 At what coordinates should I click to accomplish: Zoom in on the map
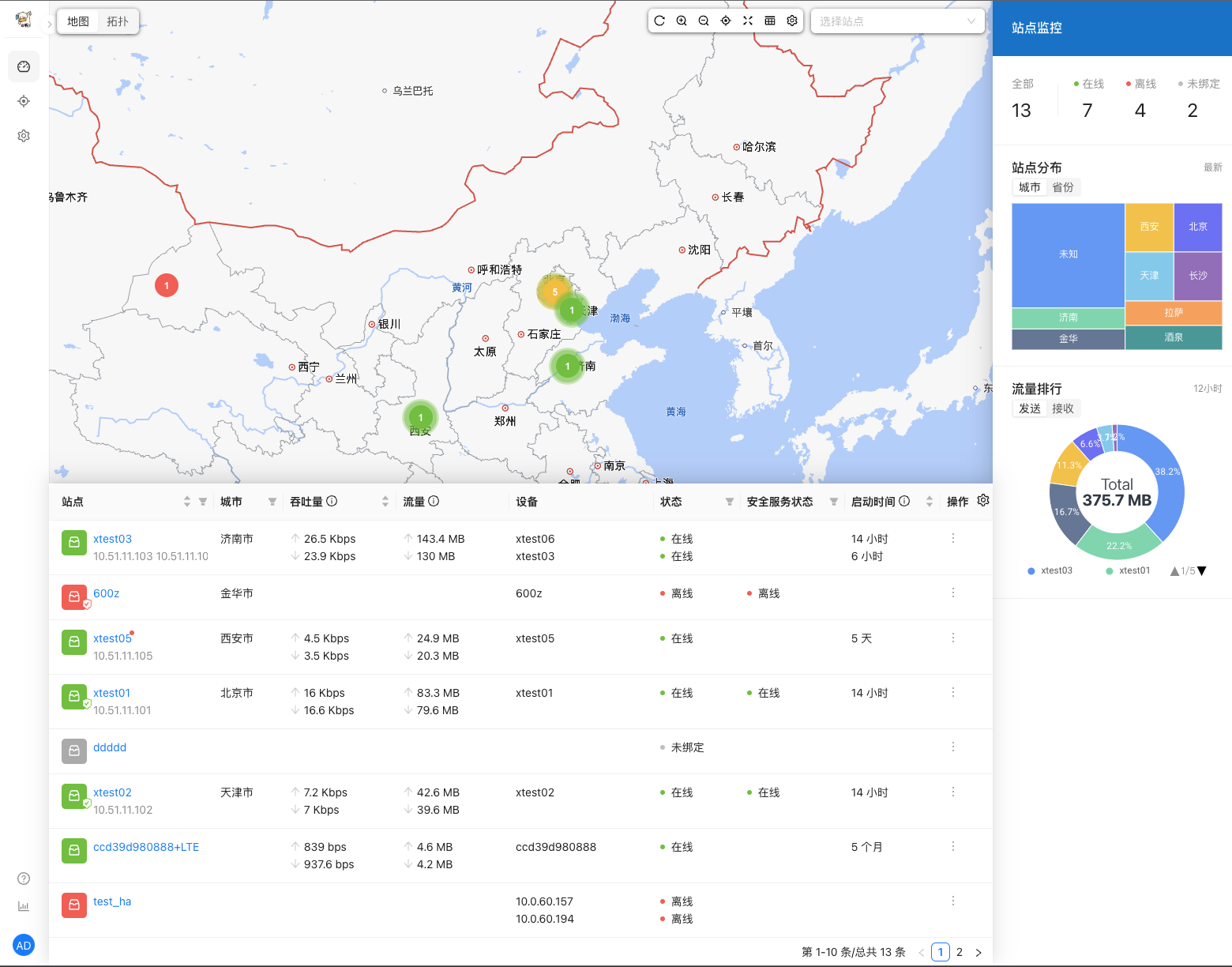682,21
